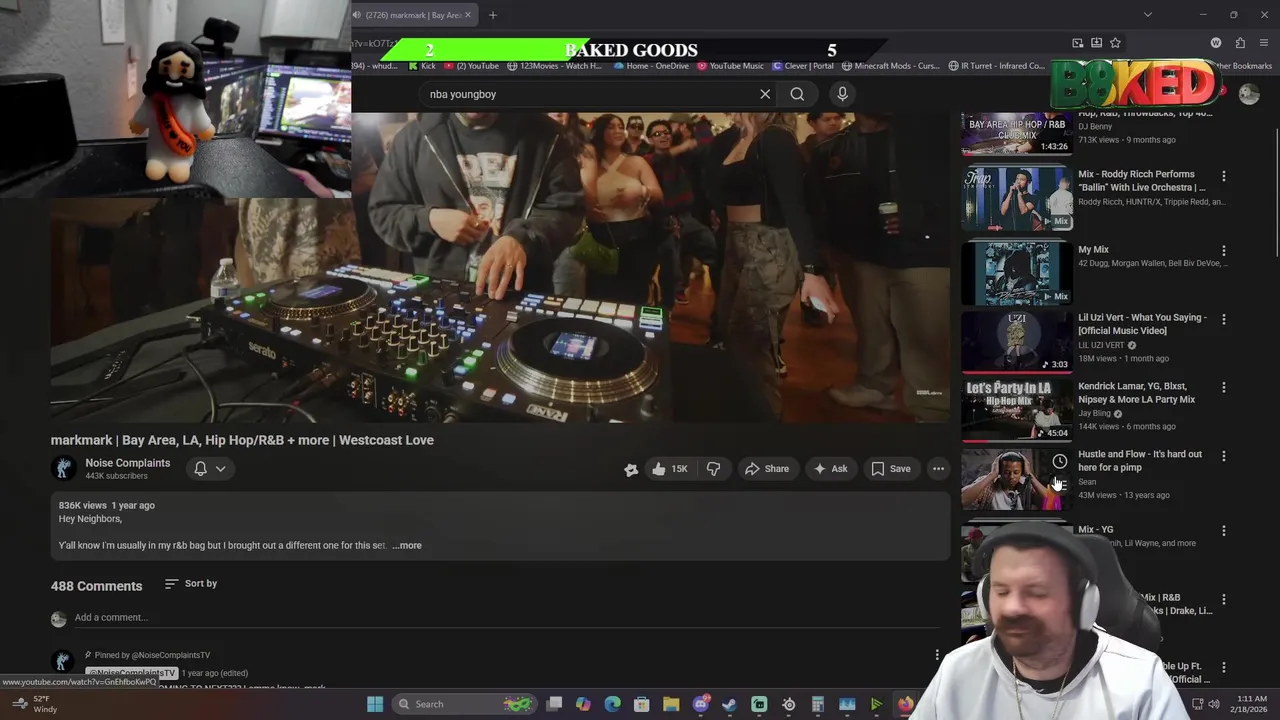Open Noise Complaints channel avatar
Screen dimensions: 1280x720
(x=64, y=468)
